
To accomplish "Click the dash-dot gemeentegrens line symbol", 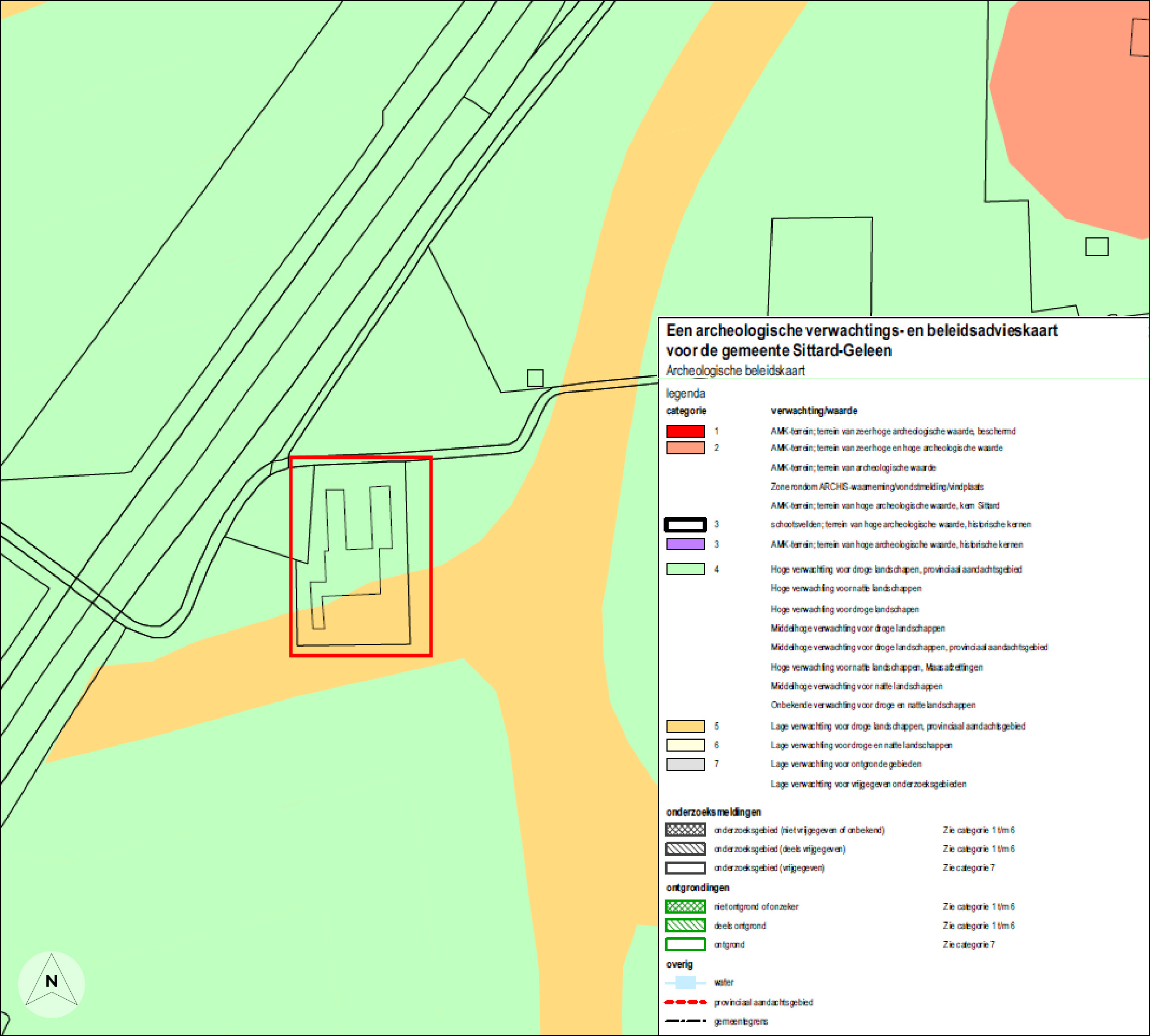I will [685, 1021].
